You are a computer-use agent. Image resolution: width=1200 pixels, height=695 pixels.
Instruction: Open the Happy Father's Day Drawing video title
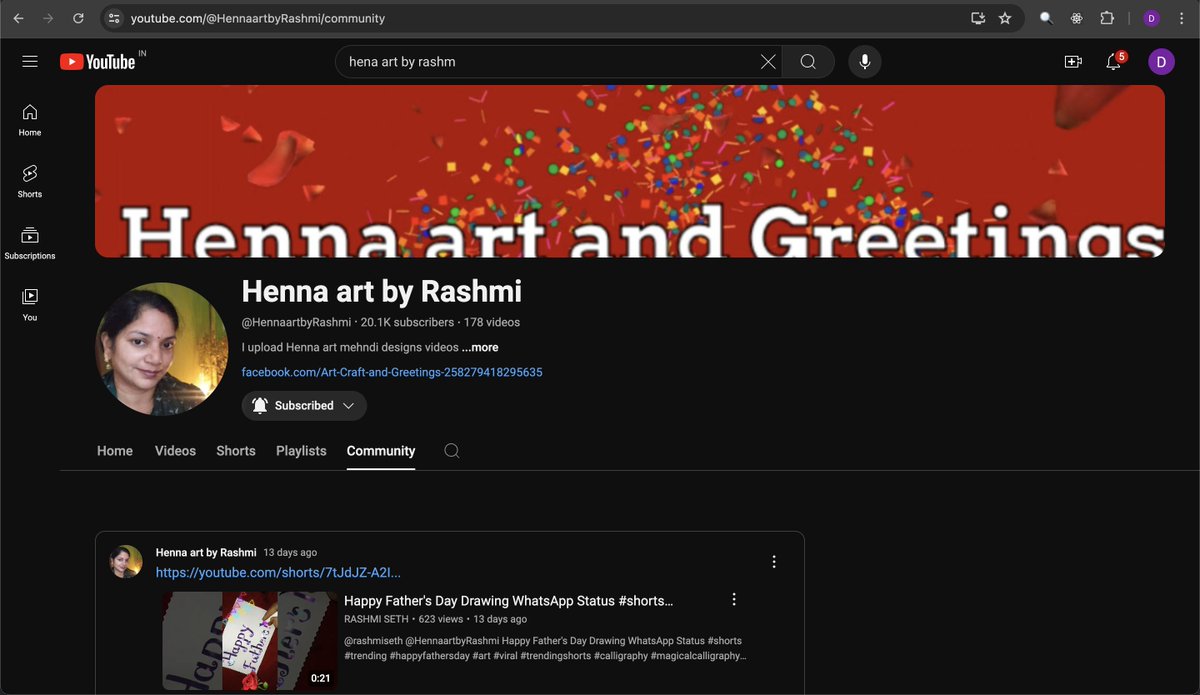(508, 601)
